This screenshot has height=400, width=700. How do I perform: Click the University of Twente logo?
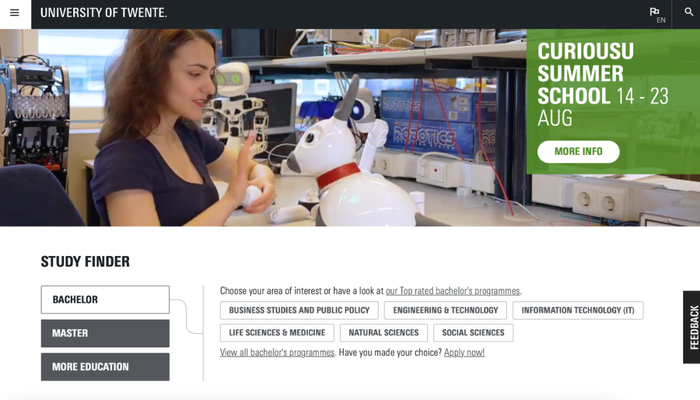coord(104,12)
